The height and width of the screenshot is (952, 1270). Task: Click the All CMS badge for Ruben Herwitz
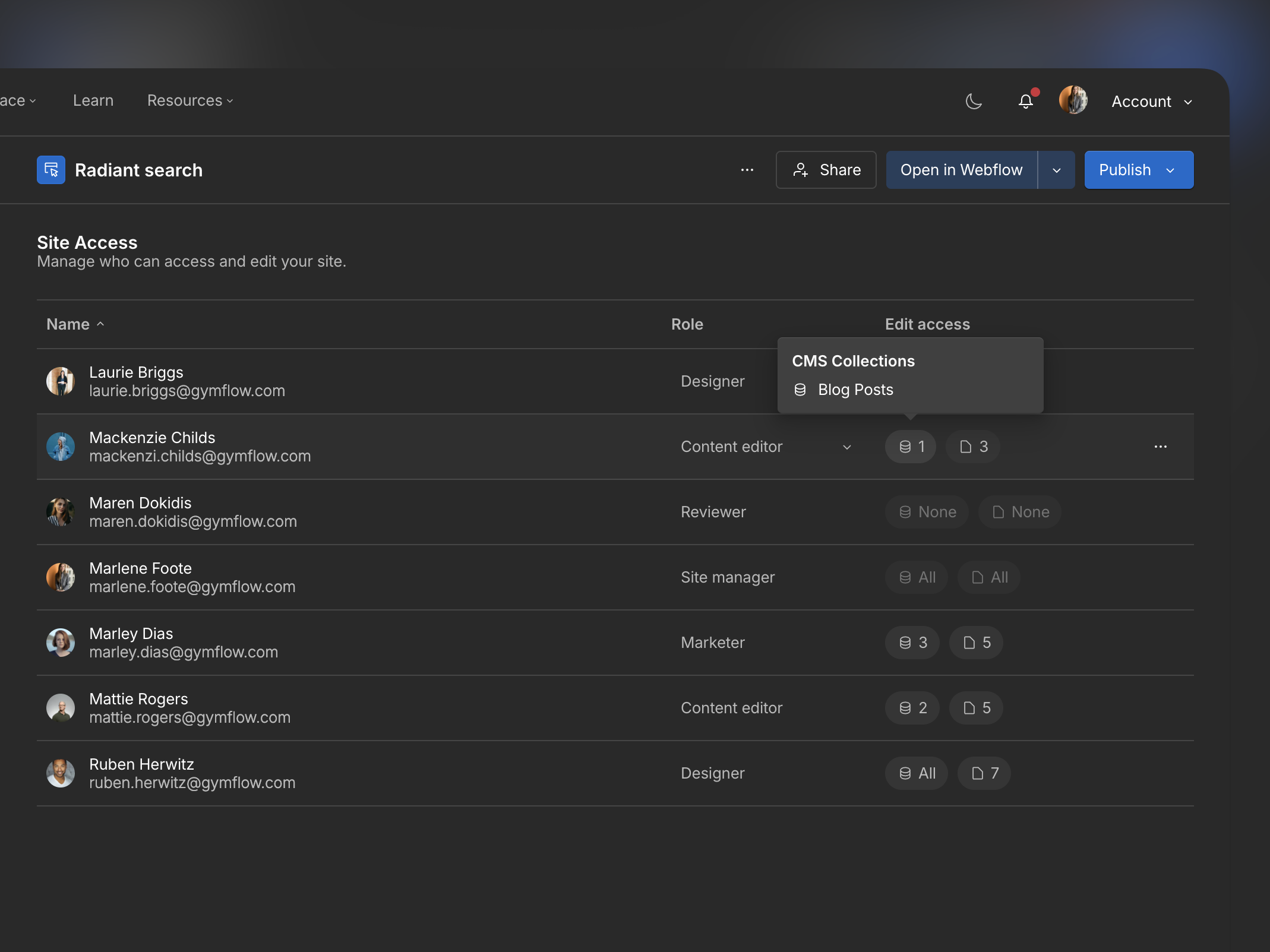point(916,773)
